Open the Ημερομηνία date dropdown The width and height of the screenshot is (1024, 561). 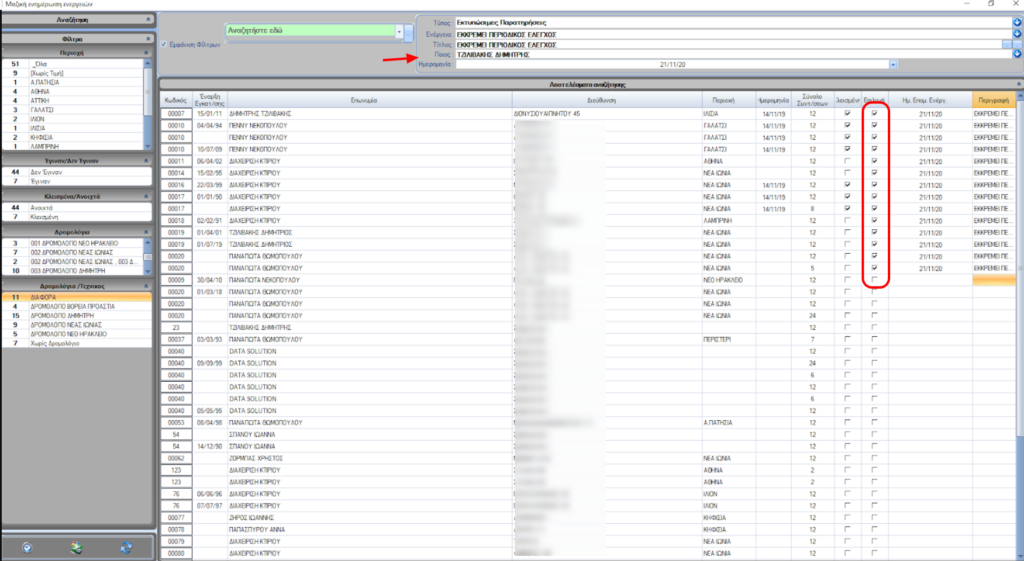coord(892,64)
